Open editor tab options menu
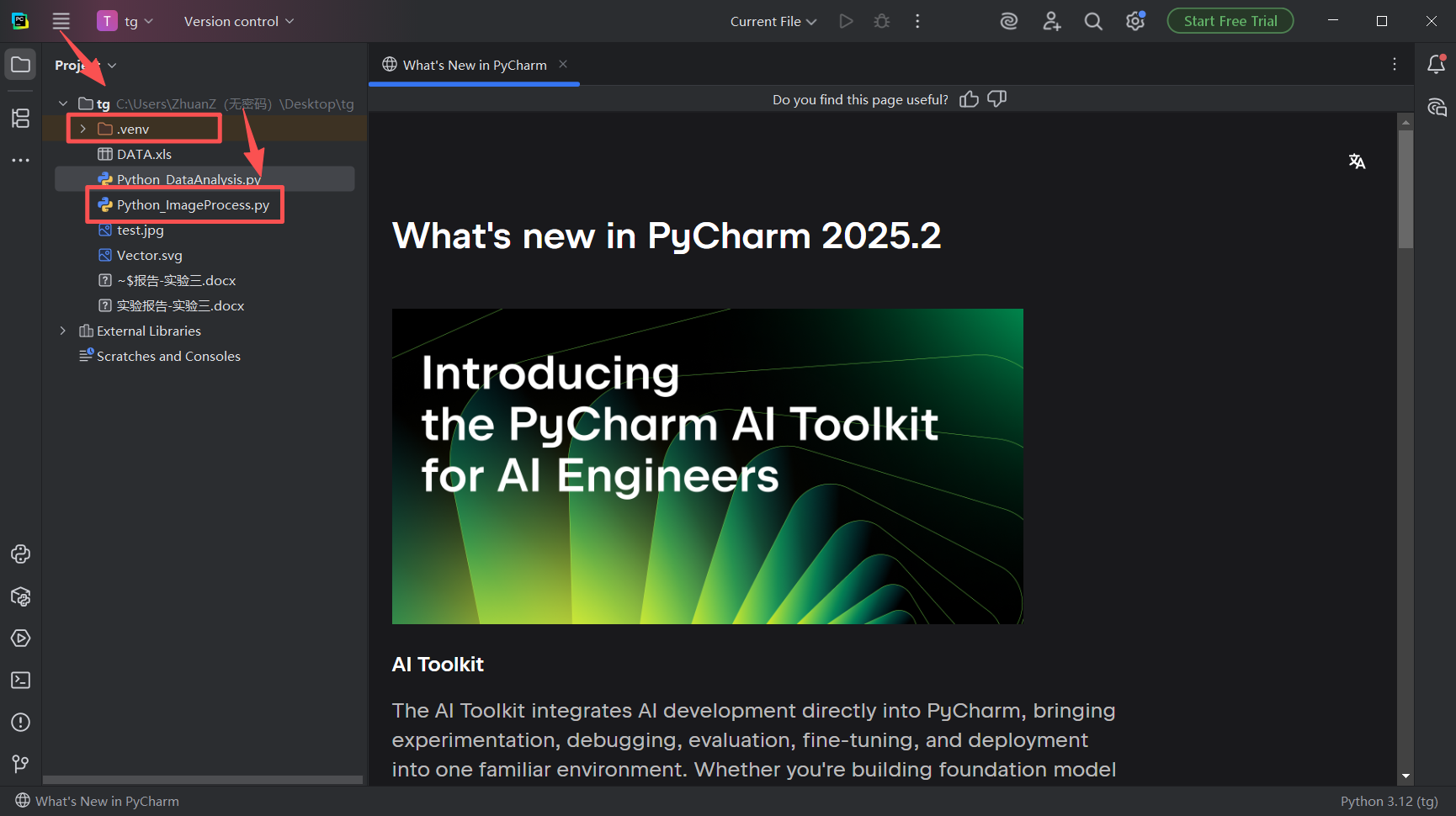Viewport: 1456px width, 816px height. [x=1395, y=64]
